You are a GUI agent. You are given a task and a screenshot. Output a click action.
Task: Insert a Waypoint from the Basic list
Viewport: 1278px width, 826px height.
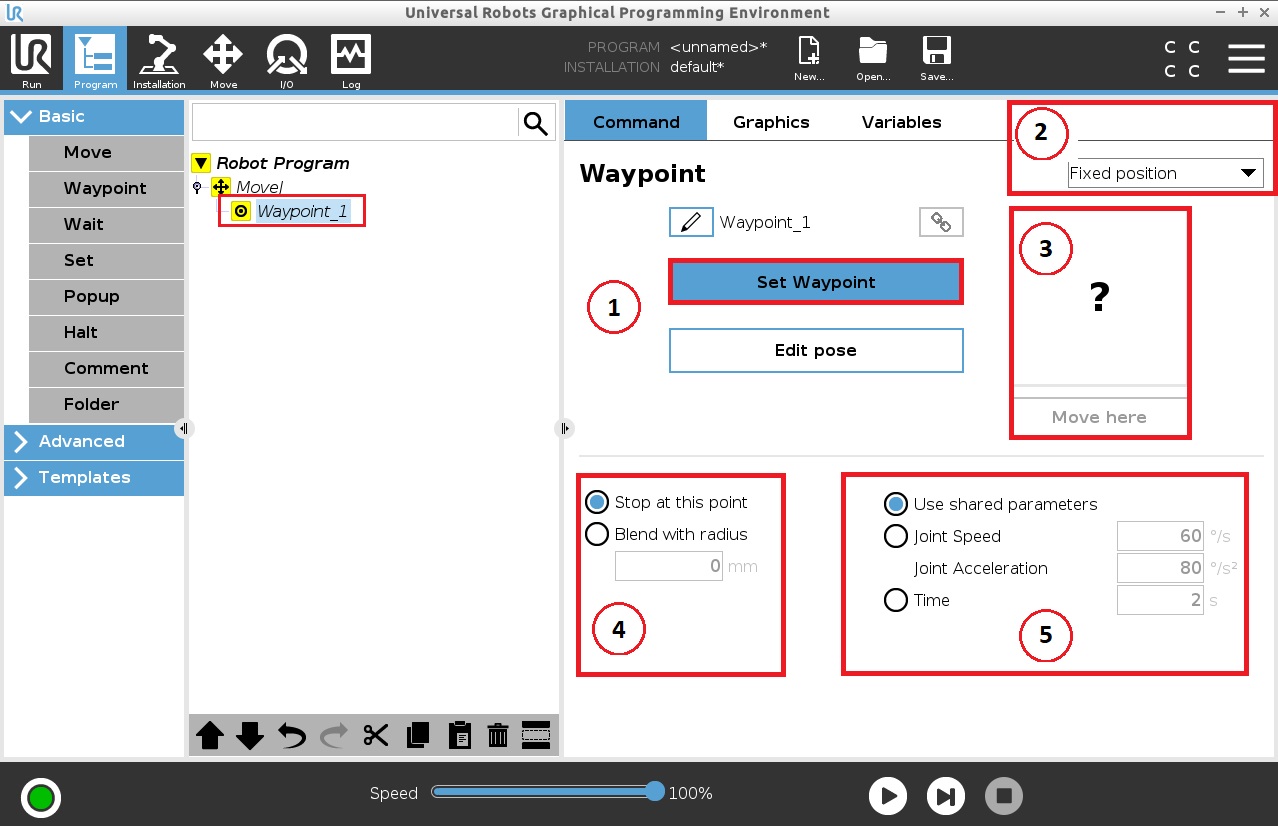(106, 188)
